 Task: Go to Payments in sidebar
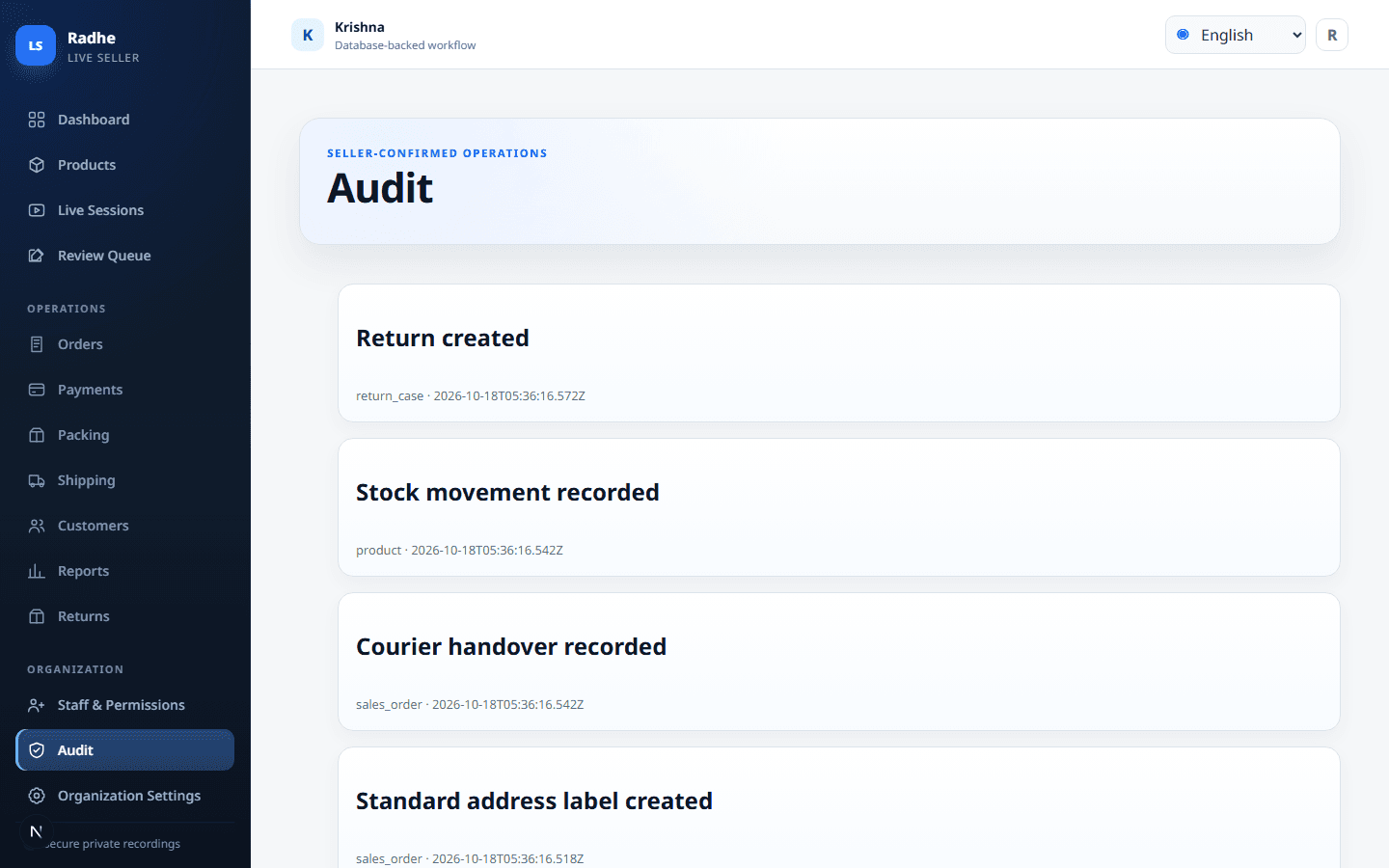click(124, 390)
